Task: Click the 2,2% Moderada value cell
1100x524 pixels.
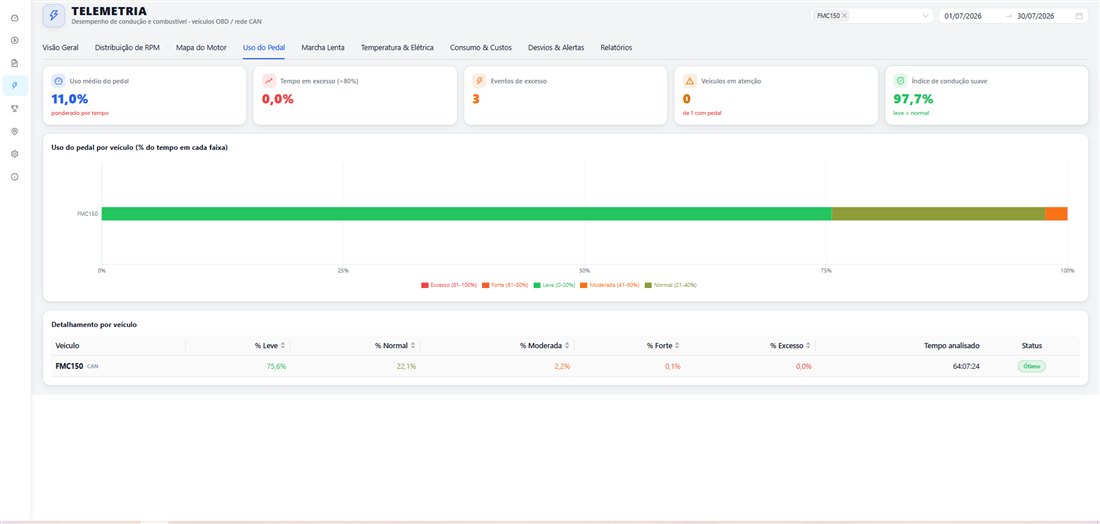Action: (562, 366)
